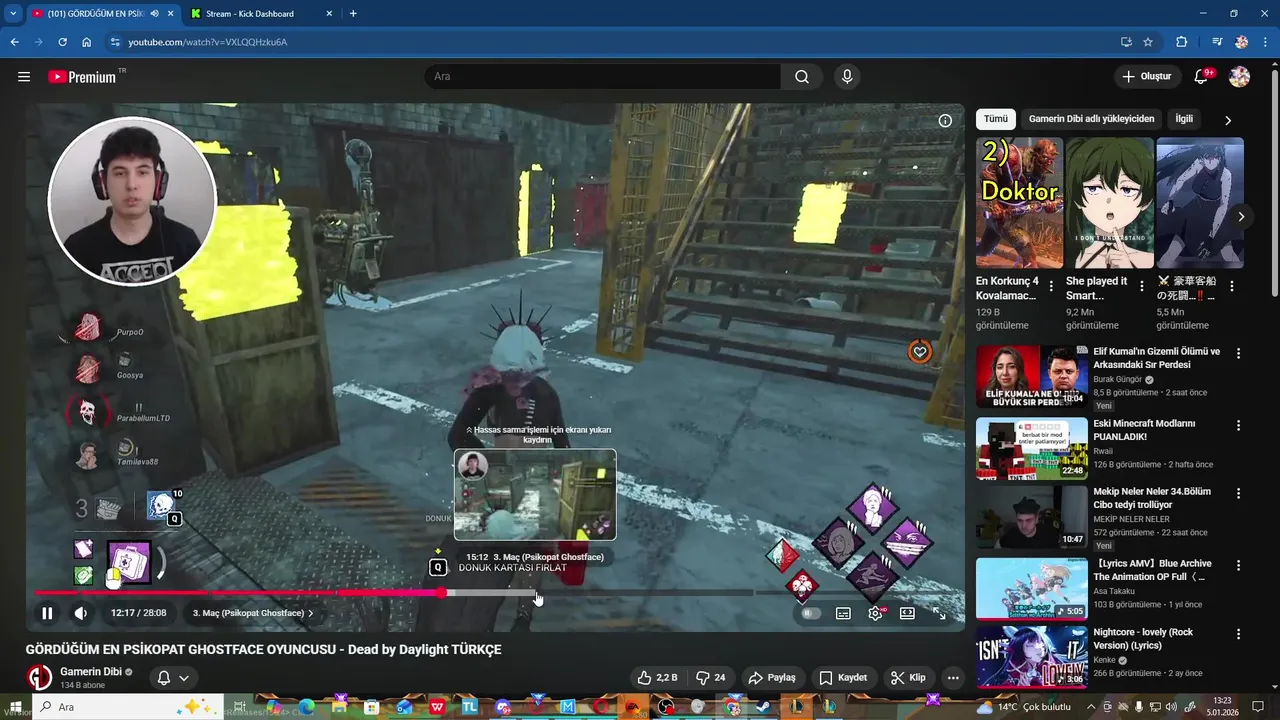Open the YouTube hamburger guide menu
This screenshot has width=1280, height=720.
point(24,76)
